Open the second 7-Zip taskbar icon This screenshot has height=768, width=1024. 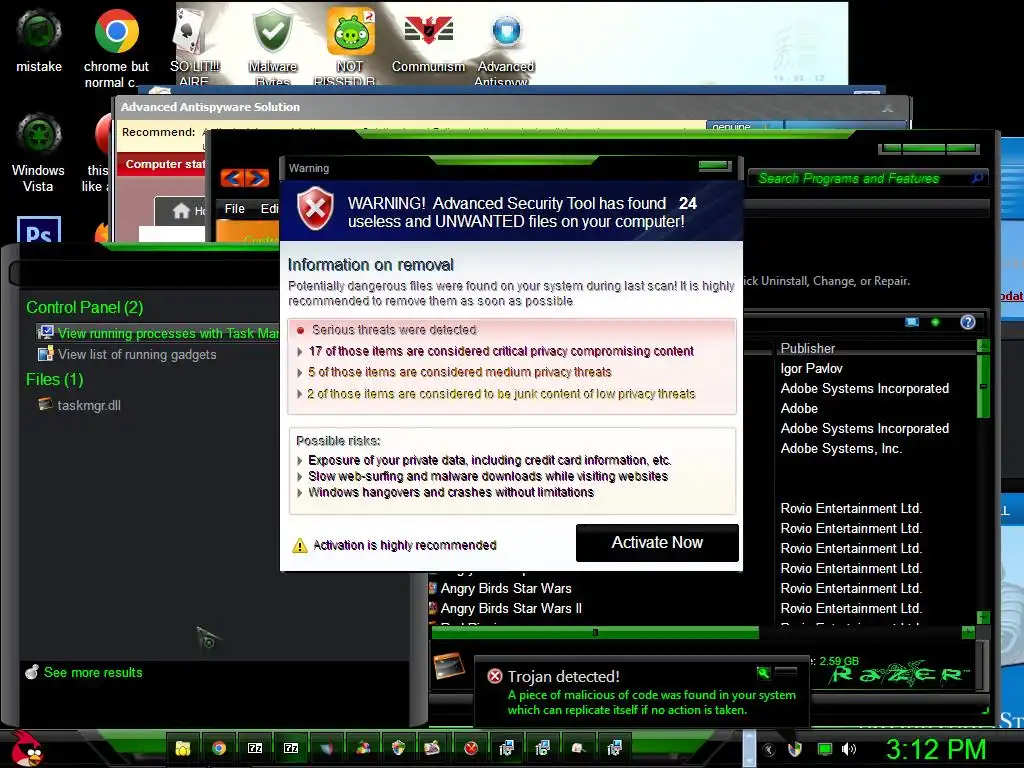(291, 748)
